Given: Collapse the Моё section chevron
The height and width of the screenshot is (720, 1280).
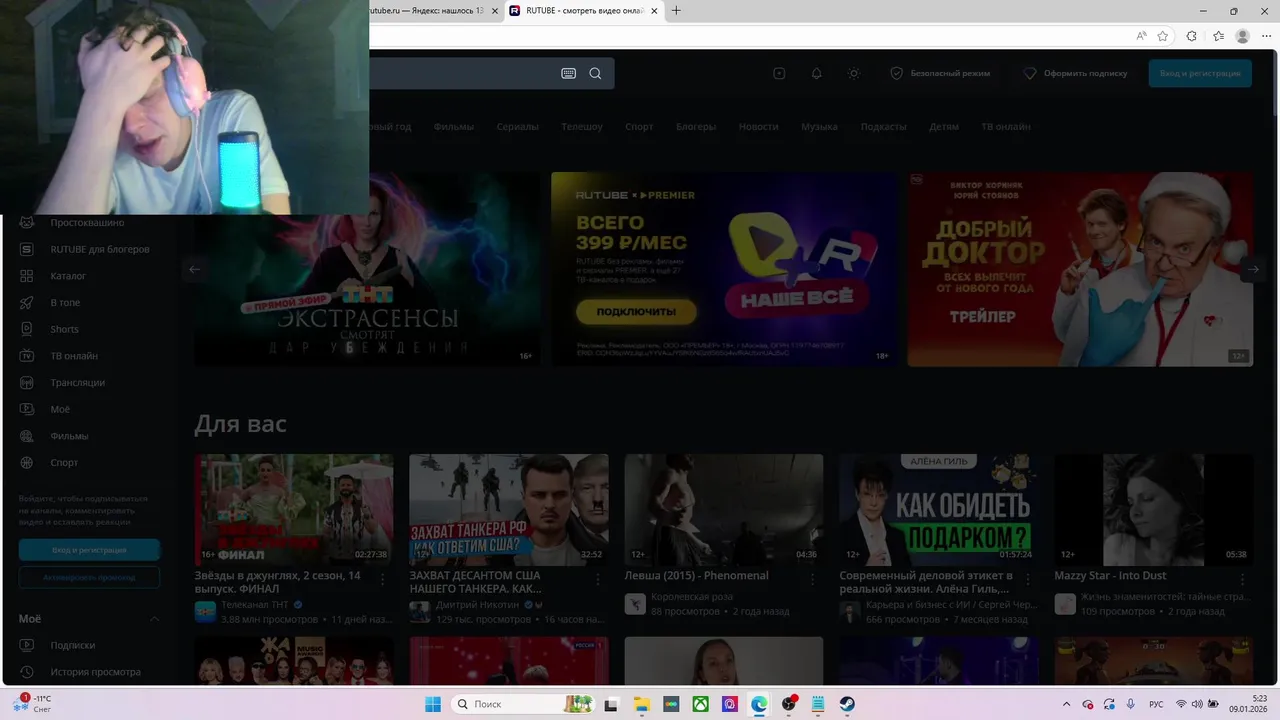Looking at the screenshot, I should (154, 619).
